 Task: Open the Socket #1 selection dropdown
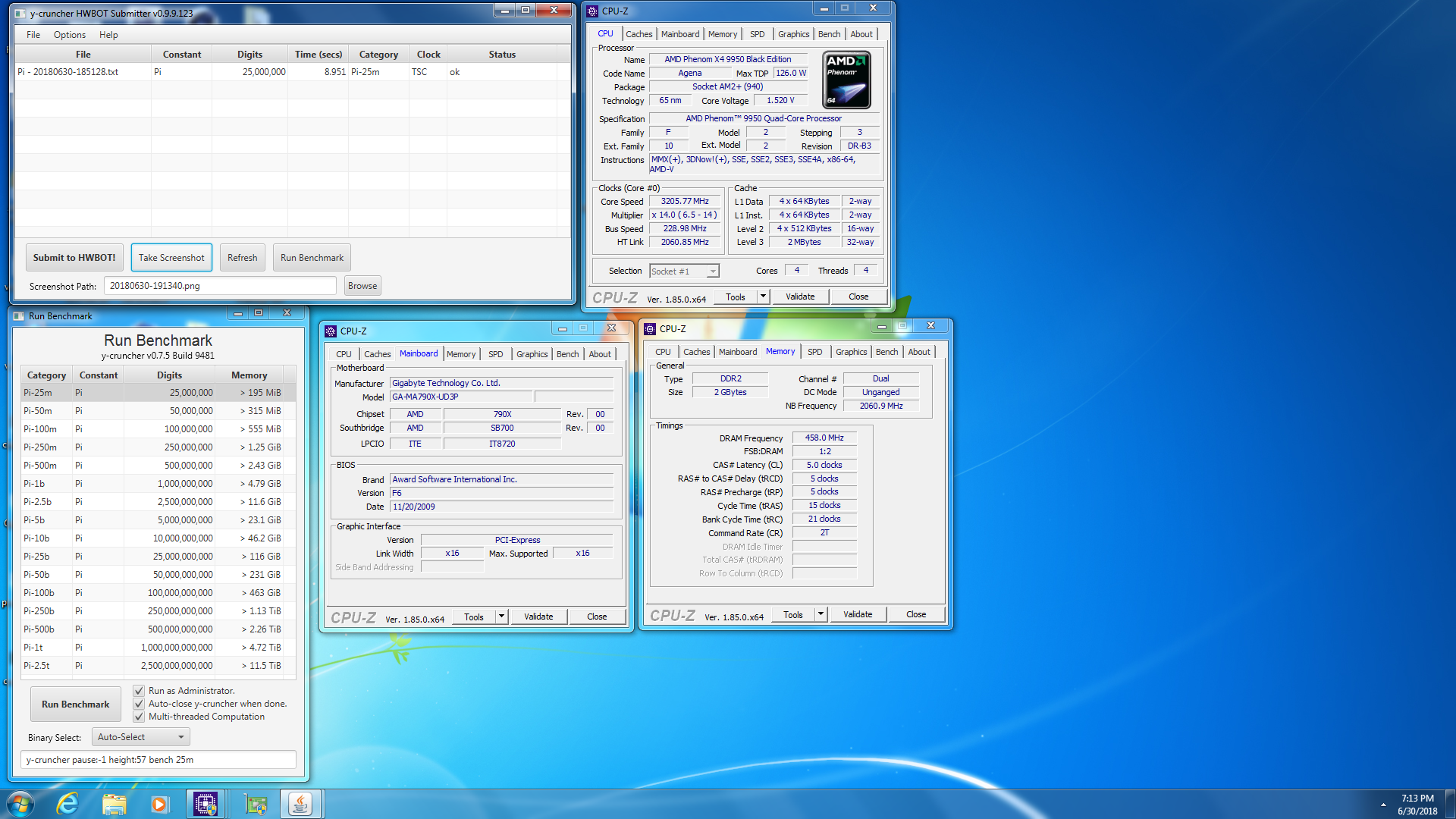(x=684, y=271)
